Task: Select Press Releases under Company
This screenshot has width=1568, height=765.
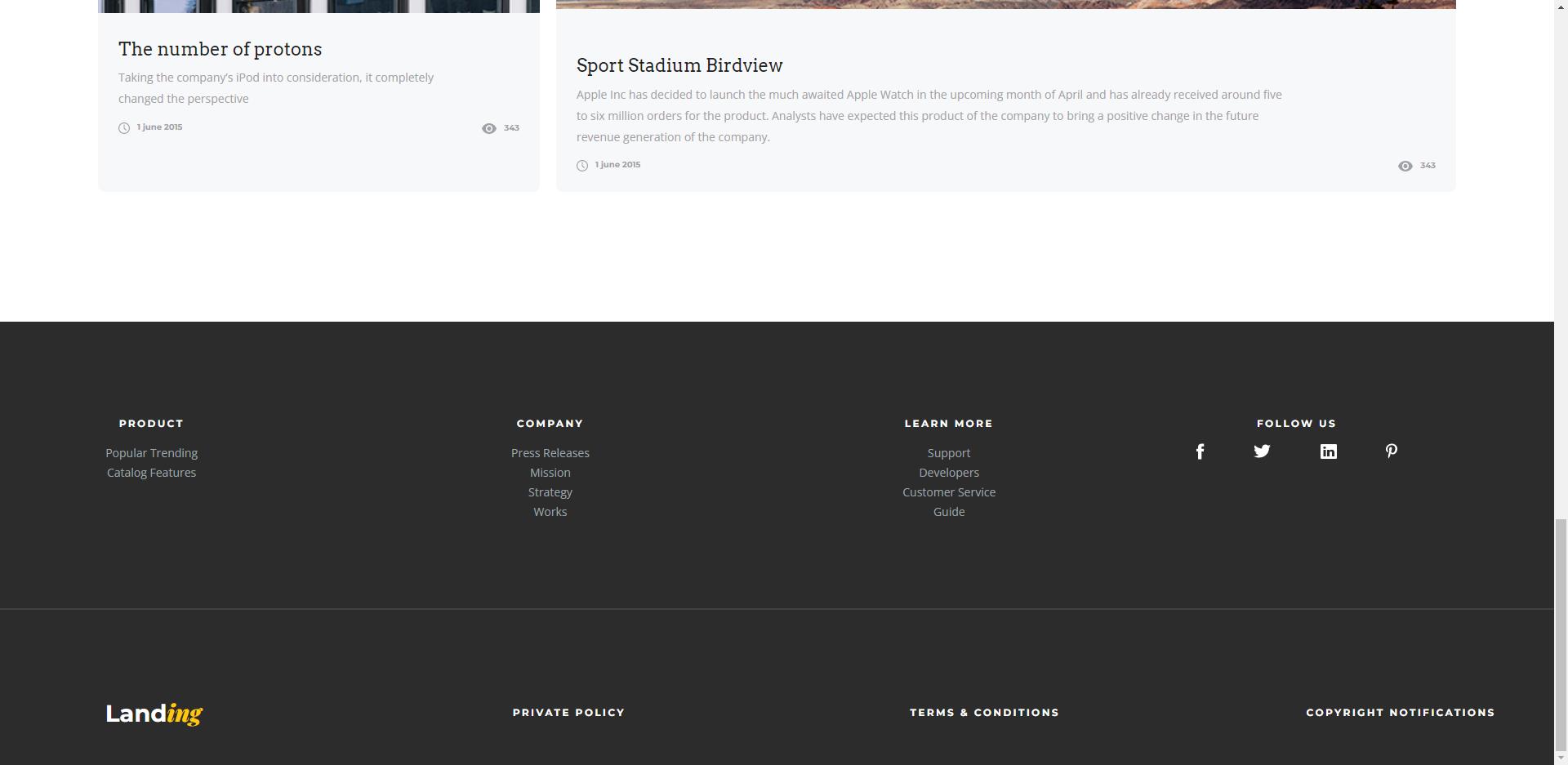Action: point(550,453)
